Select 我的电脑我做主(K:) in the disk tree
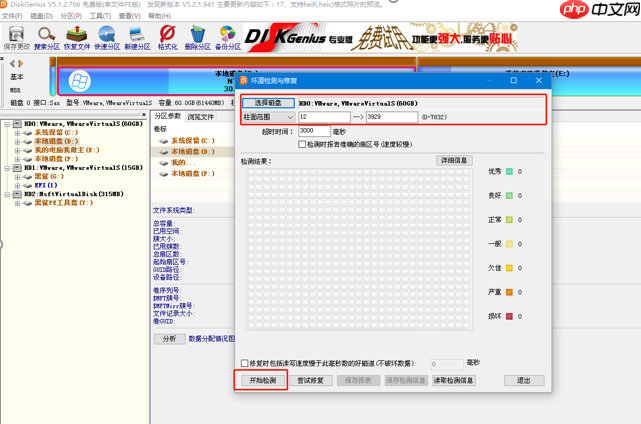Screen dimensions: 641x424 (x=67, y=150)
